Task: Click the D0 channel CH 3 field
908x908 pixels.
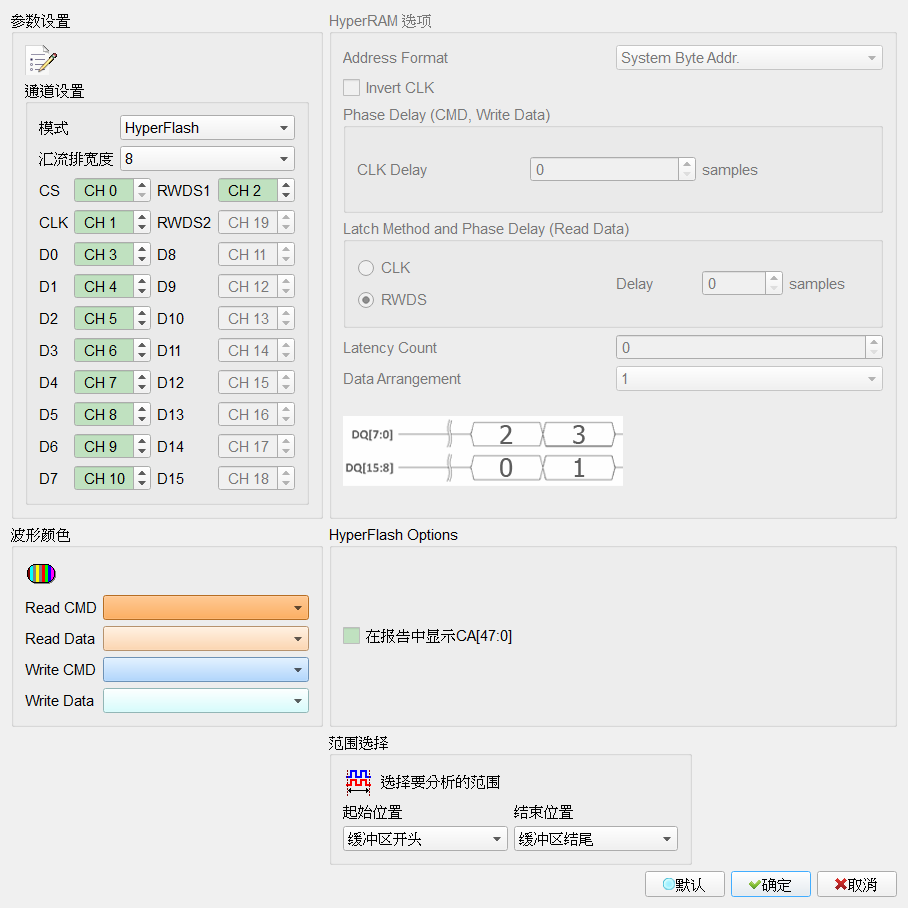Action: point(104,254)
